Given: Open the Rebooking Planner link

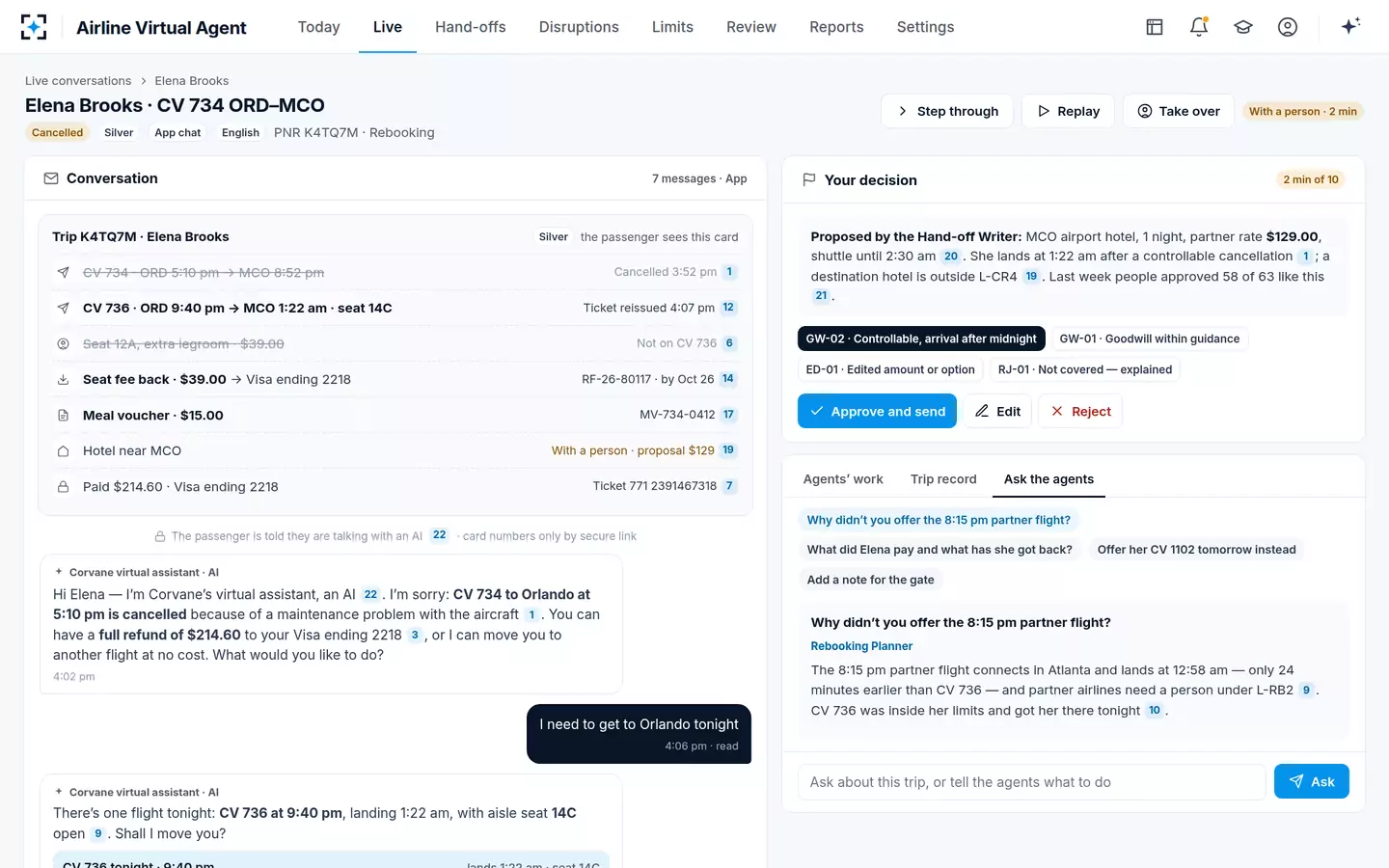Looking at the screenshot, I should (861, 646).
